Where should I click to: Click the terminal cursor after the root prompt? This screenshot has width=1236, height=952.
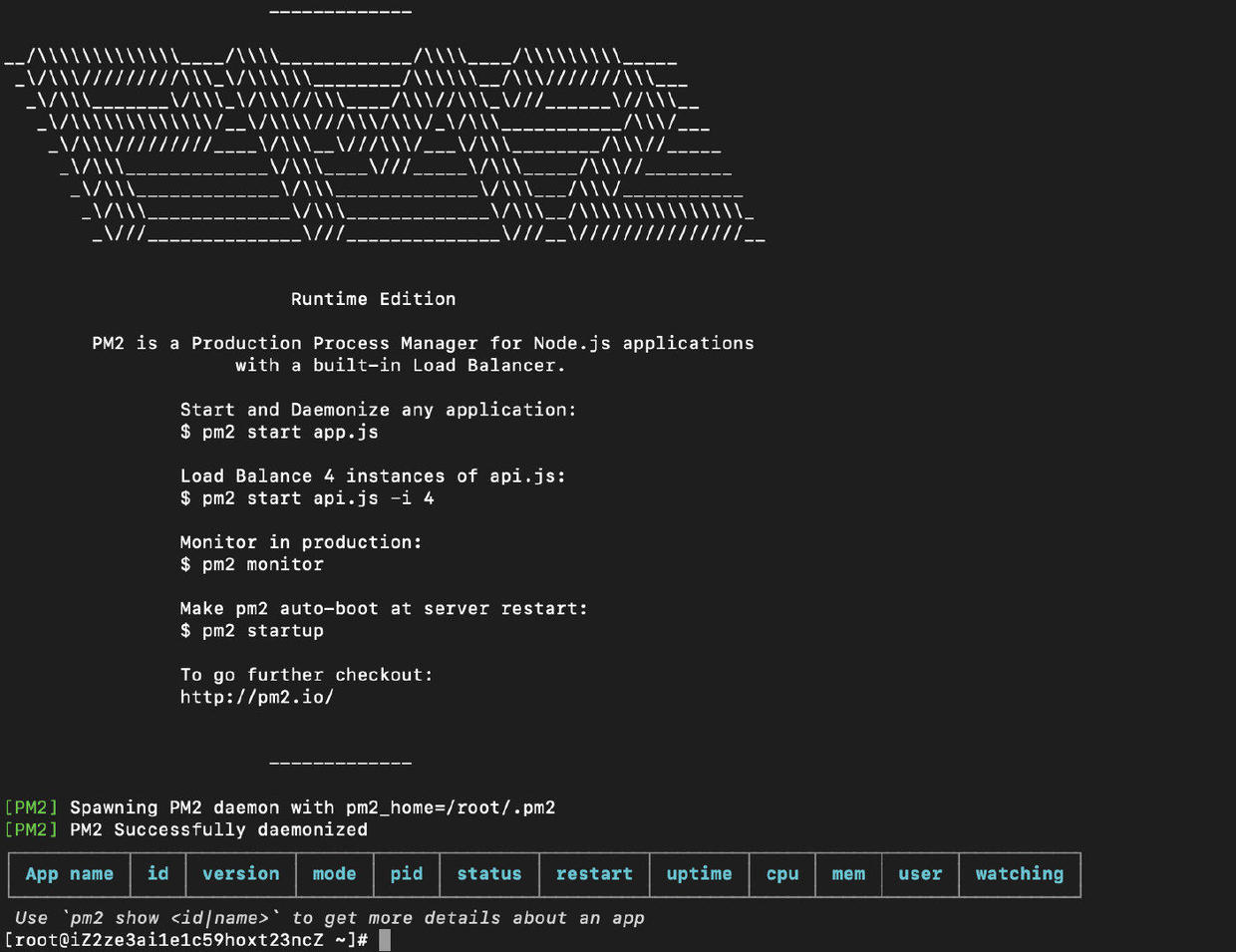[x=385, y=940]
